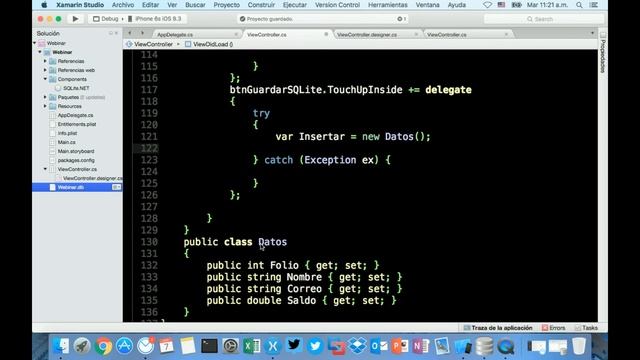Click the options button on Webinar.db row
Viewport: 640px width, 360px height.
[x=116, y=187]
